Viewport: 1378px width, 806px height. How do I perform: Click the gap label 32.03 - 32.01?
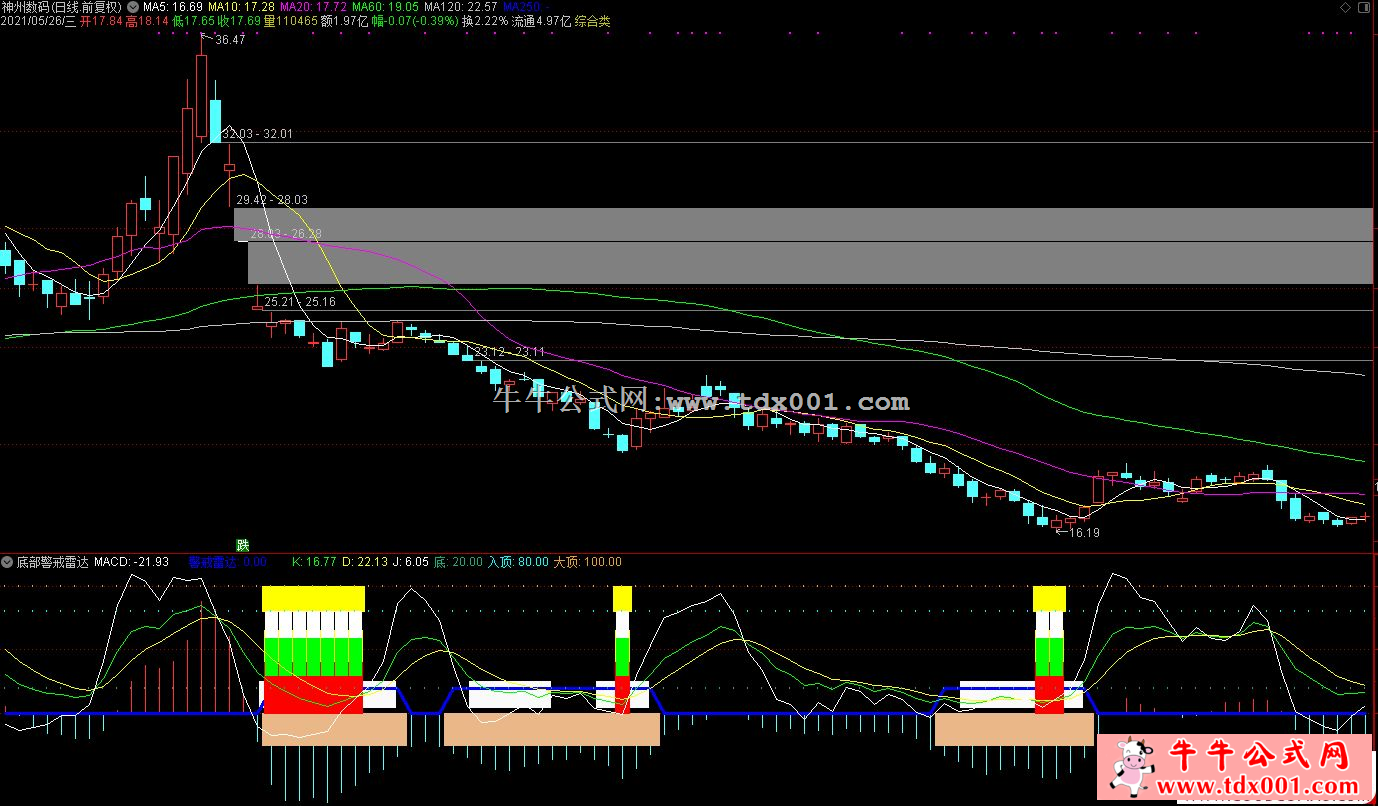click(x=257, y=133)
